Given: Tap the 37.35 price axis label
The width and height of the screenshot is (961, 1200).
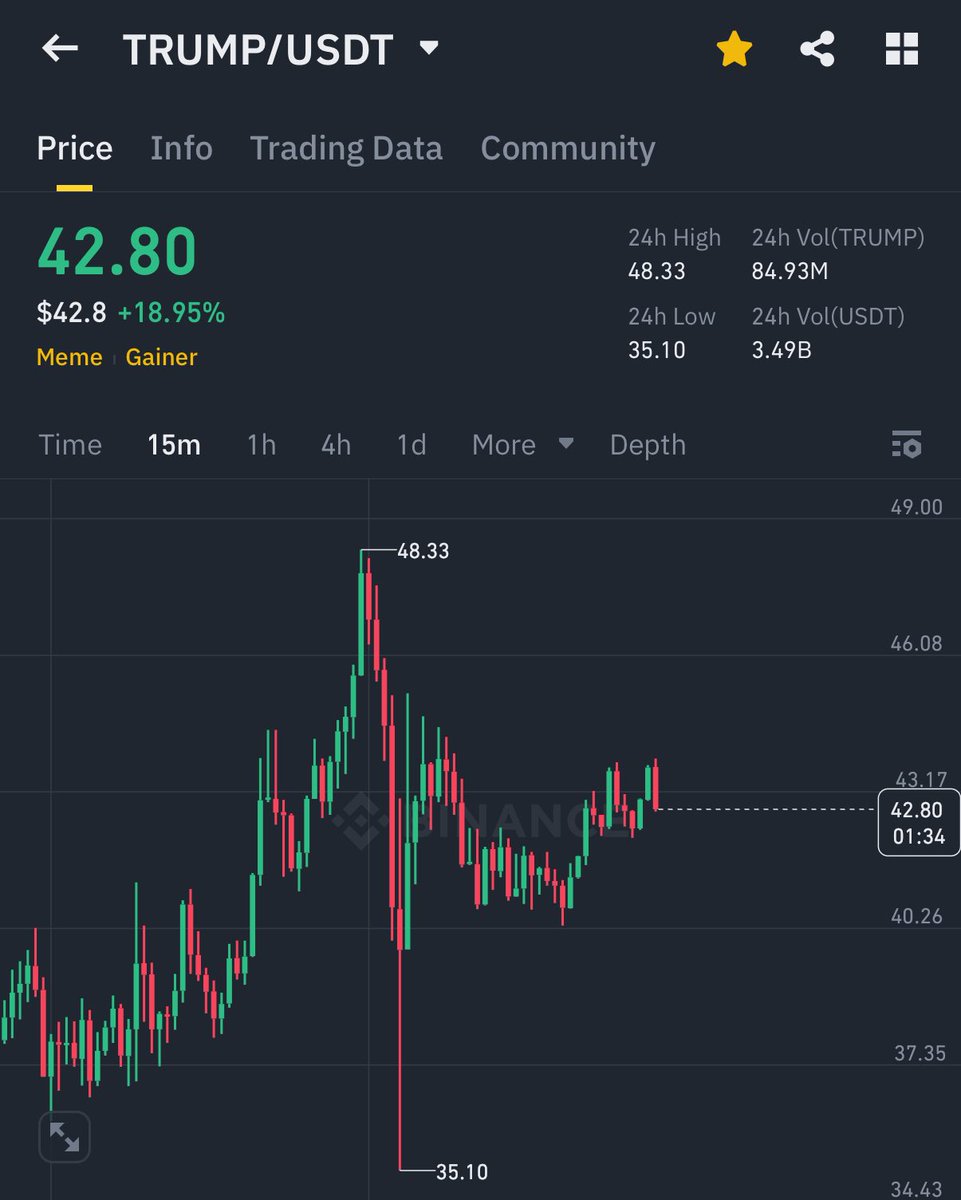Looking at the screenshot, I should [x=919, y=1053].
